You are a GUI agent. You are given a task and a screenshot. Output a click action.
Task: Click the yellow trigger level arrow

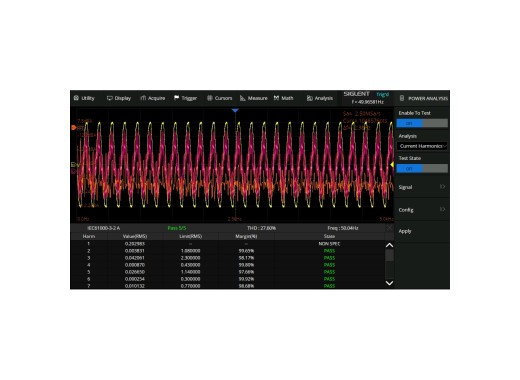pyautogui.click(x=392, y=165)
